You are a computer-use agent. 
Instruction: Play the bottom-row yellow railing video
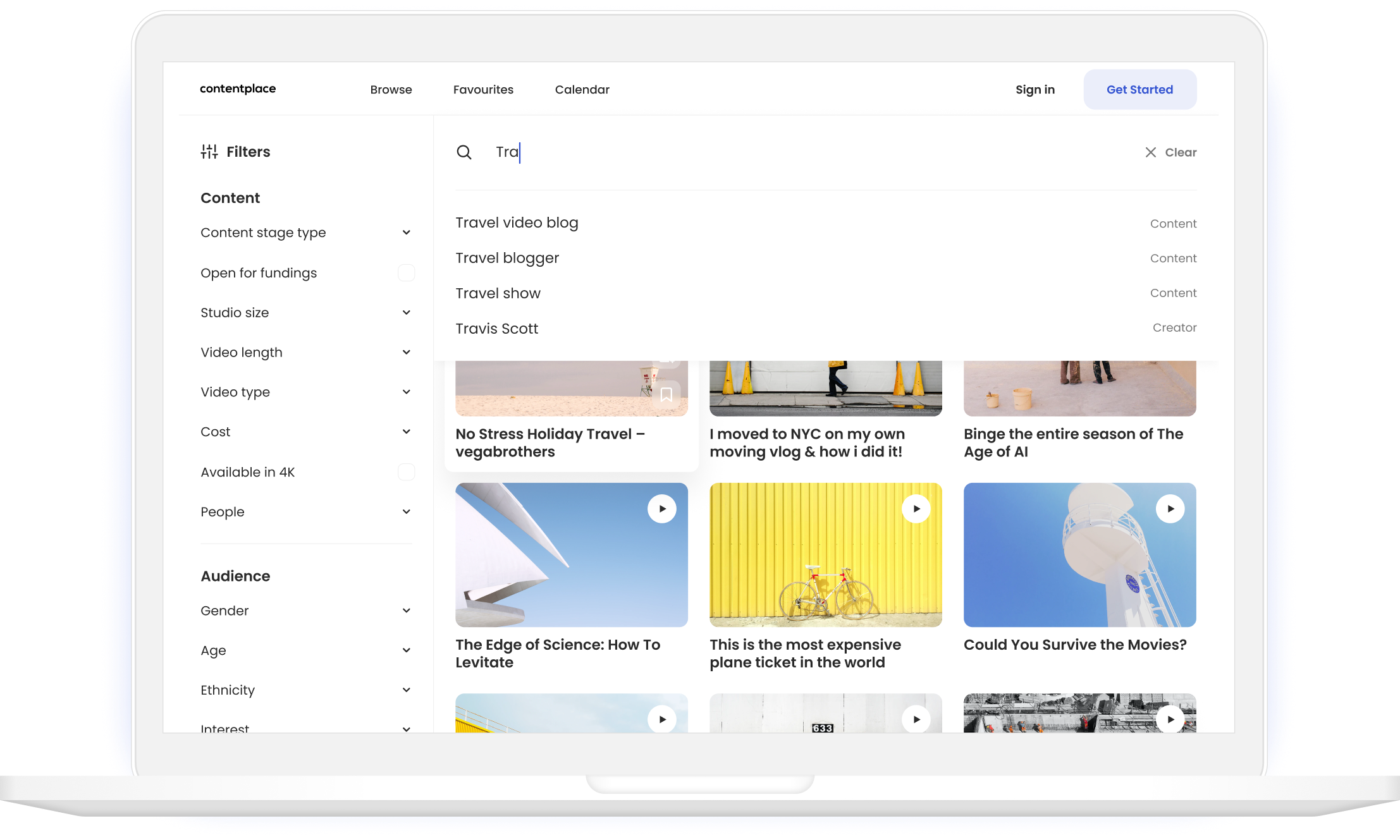[x=662, y=719]
